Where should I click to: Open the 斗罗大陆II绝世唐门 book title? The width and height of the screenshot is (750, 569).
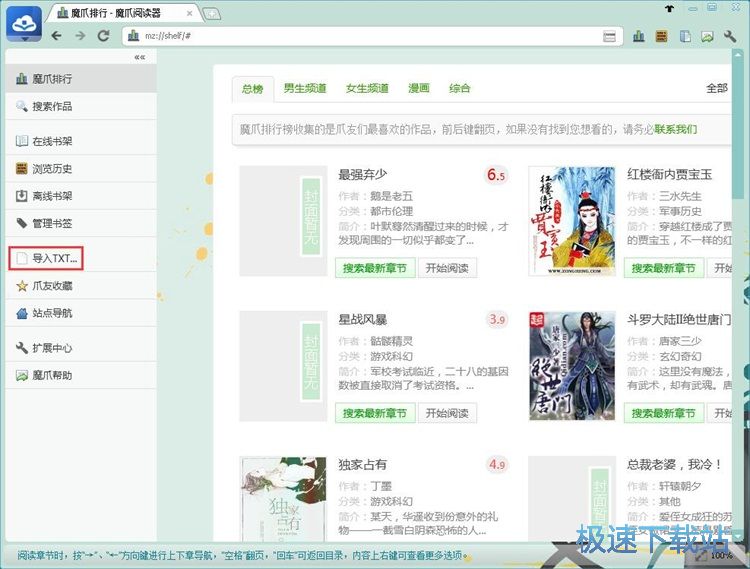679,319
